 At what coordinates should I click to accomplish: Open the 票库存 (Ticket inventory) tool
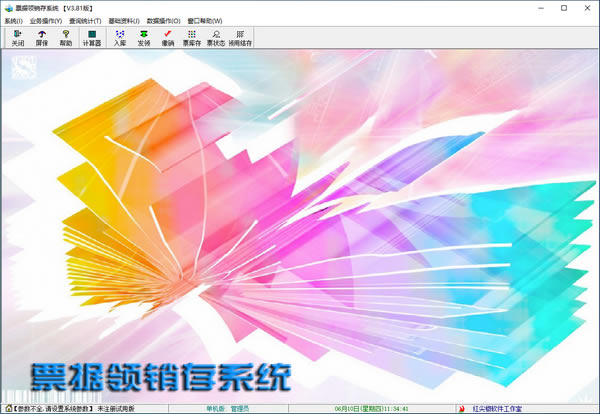tap(192, 37)
